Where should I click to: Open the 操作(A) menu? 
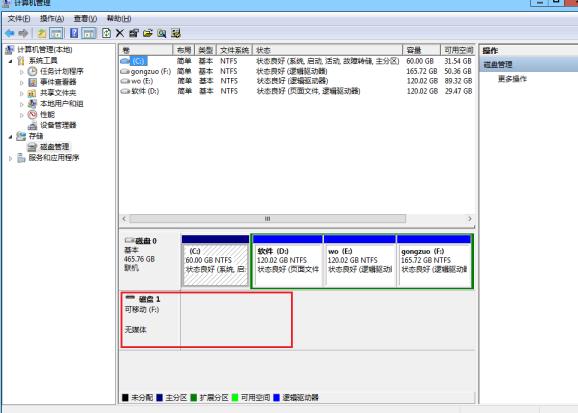[52, 18]
